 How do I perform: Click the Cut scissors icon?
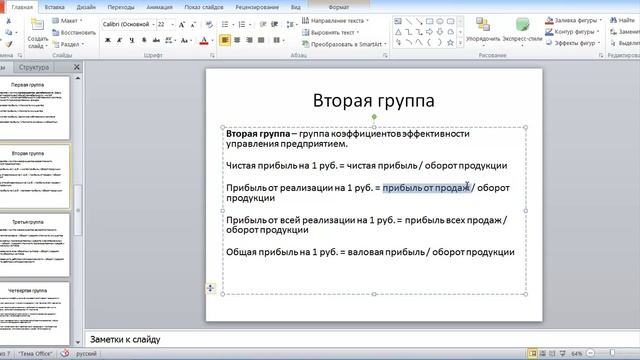point(8,21)
